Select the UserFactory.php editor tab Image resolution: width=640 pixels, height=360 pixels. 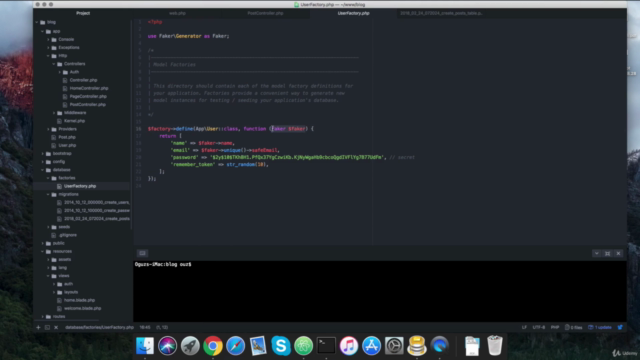(353, 13)
